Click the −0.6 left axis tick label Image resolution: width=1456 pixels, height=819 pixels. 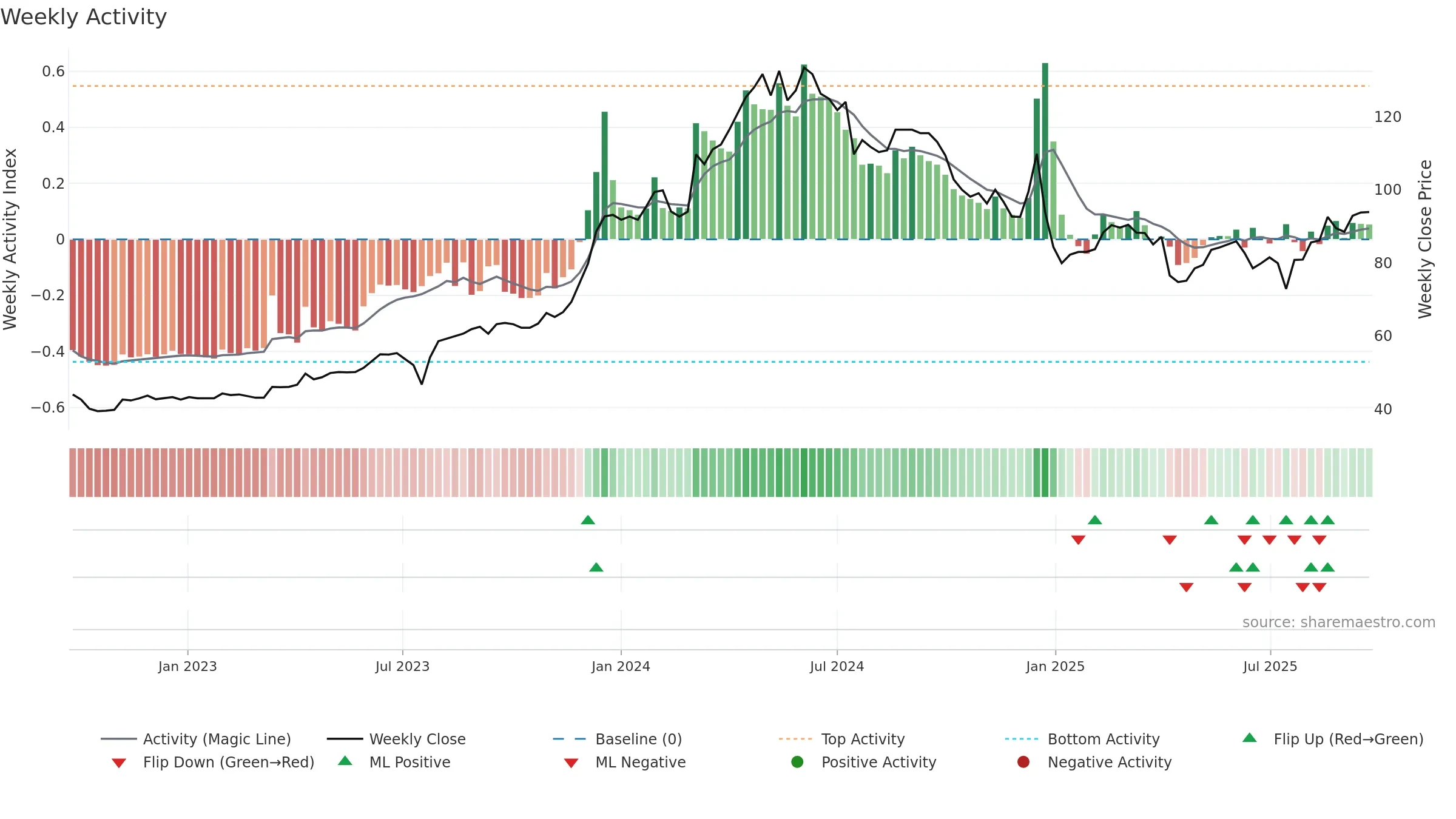(x=48, y=407)
